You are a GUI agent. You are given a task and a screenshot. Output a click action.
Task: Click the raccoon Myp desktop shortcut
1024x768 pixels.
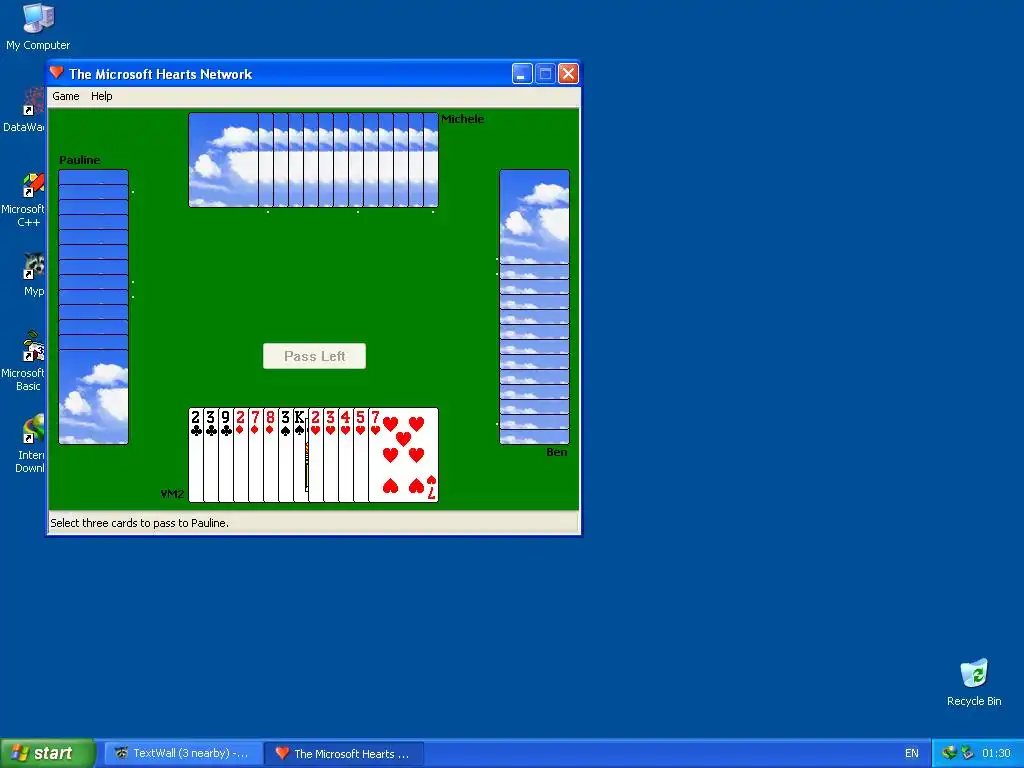[x=33, y=275]
